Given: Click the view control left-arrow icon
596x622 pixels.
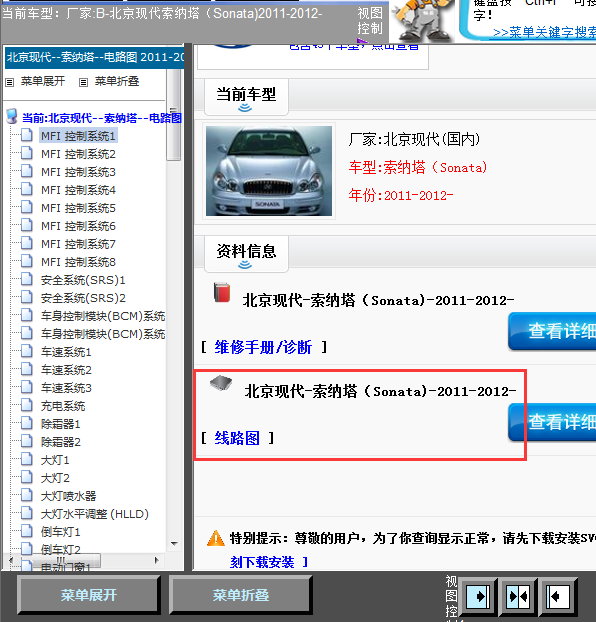Looking at the screenshot, I should click(558, 596).
